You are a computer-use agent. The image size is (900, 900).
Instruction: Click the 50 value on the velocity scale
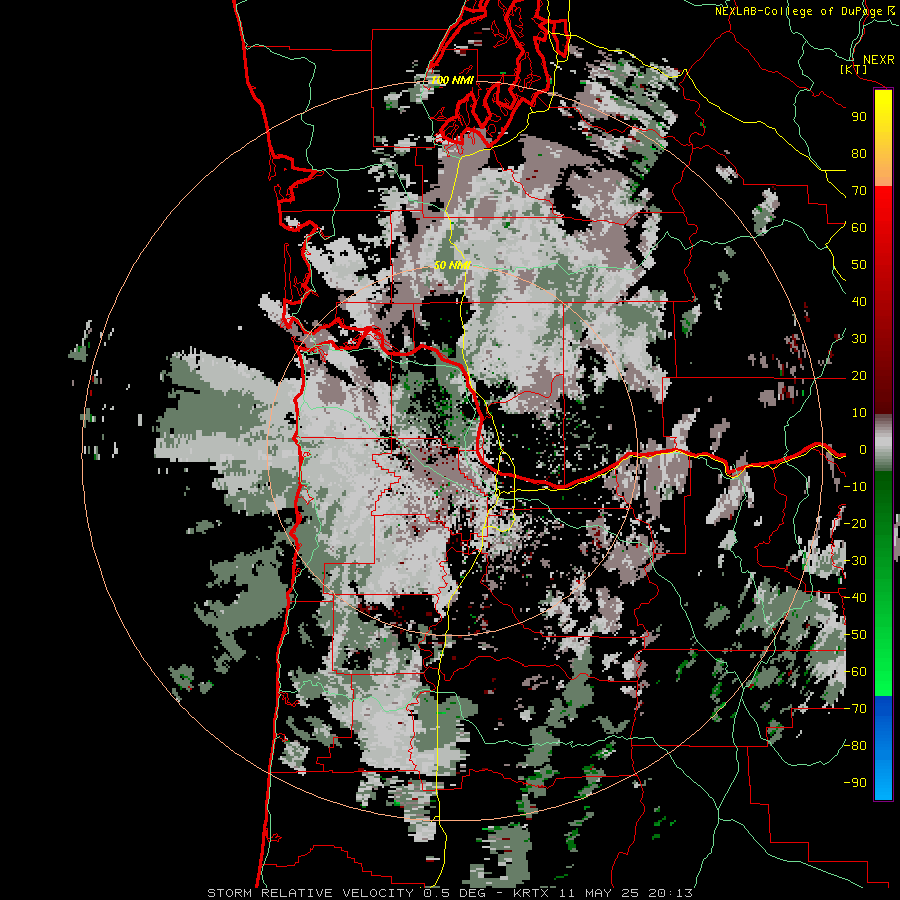(859, 265)
